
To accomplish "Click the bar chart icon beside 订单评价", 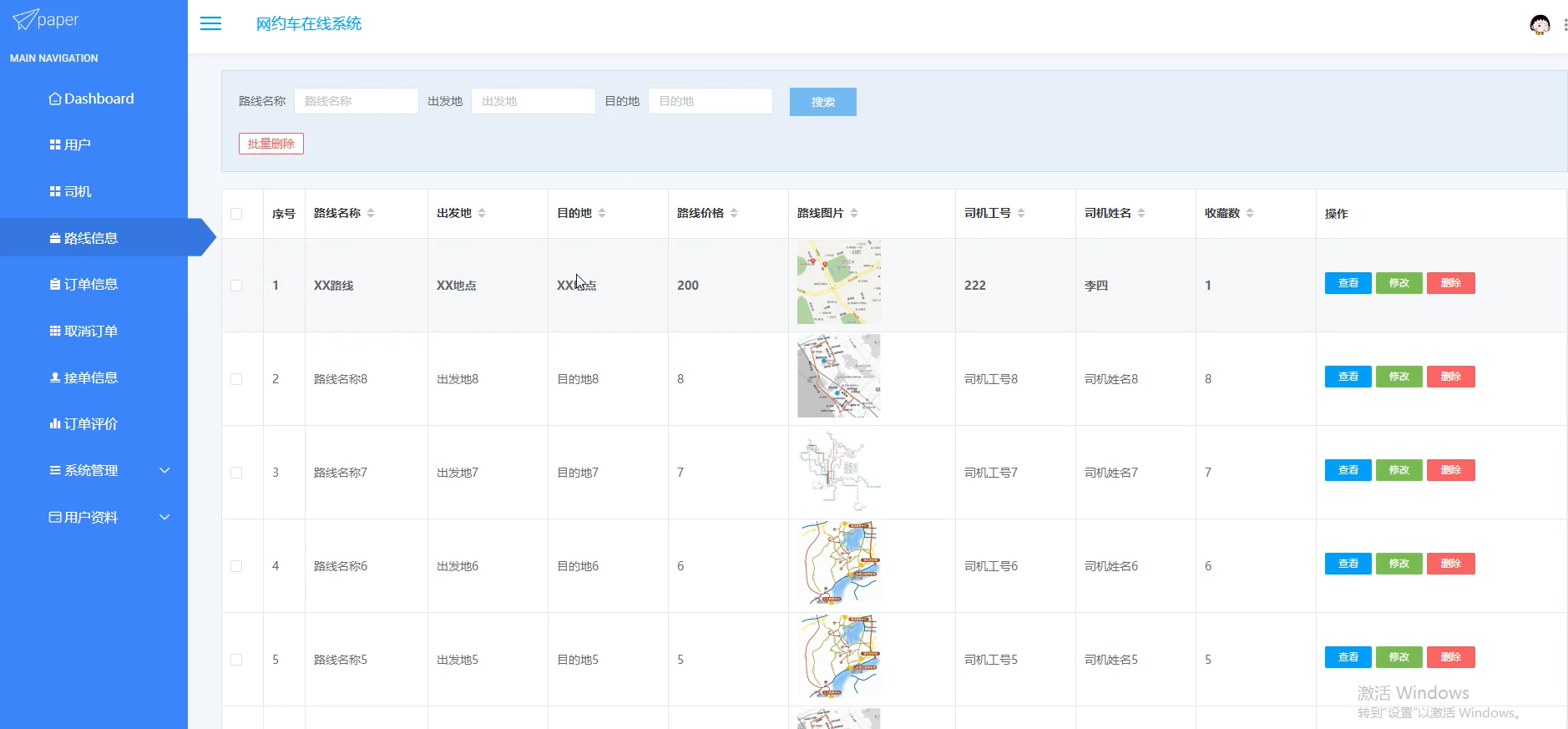I will pyautogui.click(x=55, y=423).
